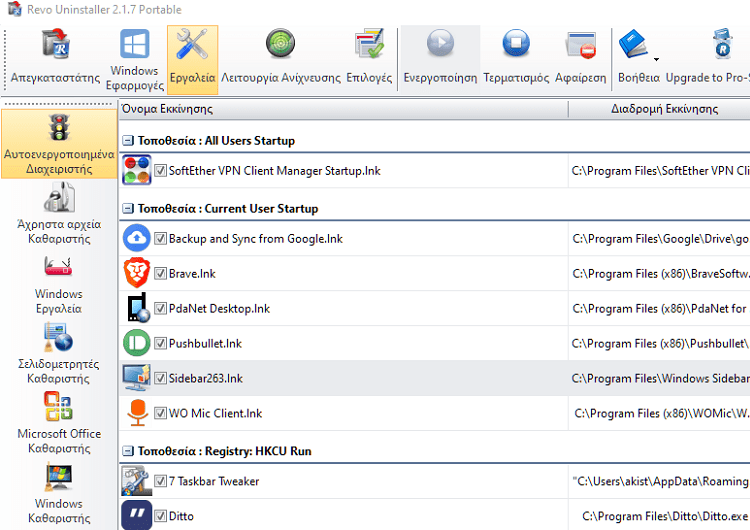Click the SoftEther VPN Client Manager icon
The width and height of the screenshot is (750, 530).
click(137, 170)
